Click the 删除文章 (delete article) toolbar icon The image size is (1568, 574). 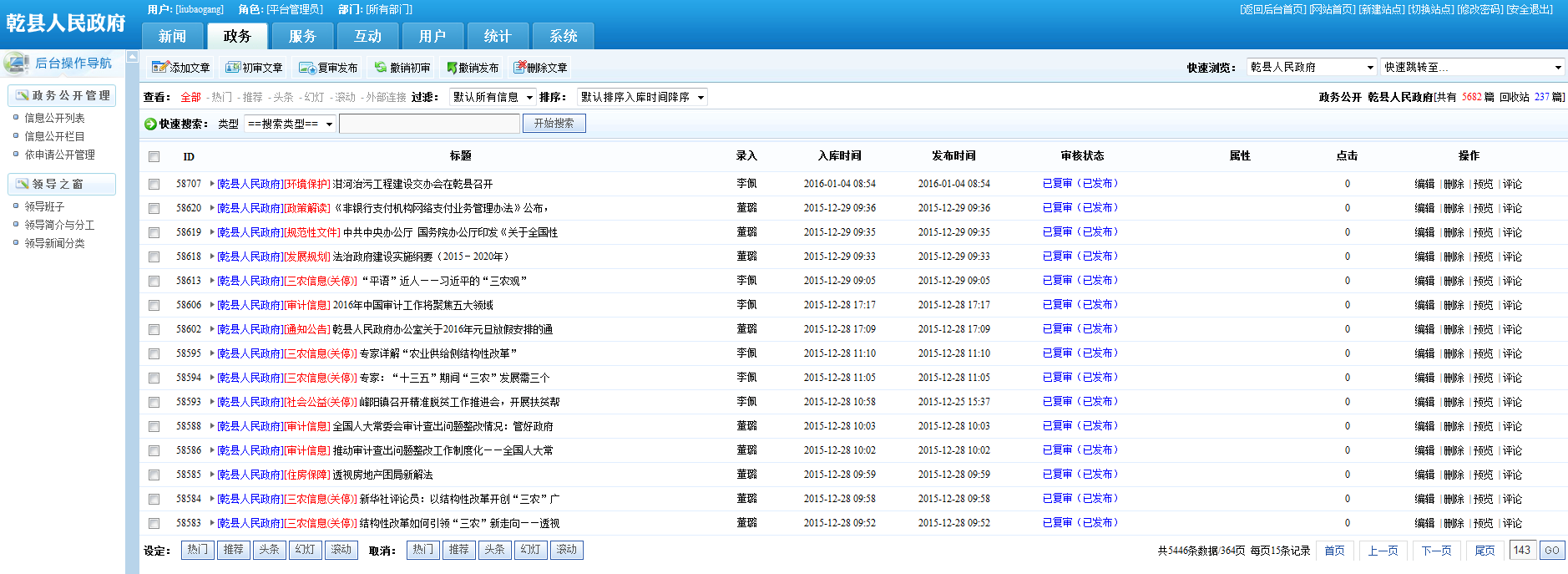[519, 67]
